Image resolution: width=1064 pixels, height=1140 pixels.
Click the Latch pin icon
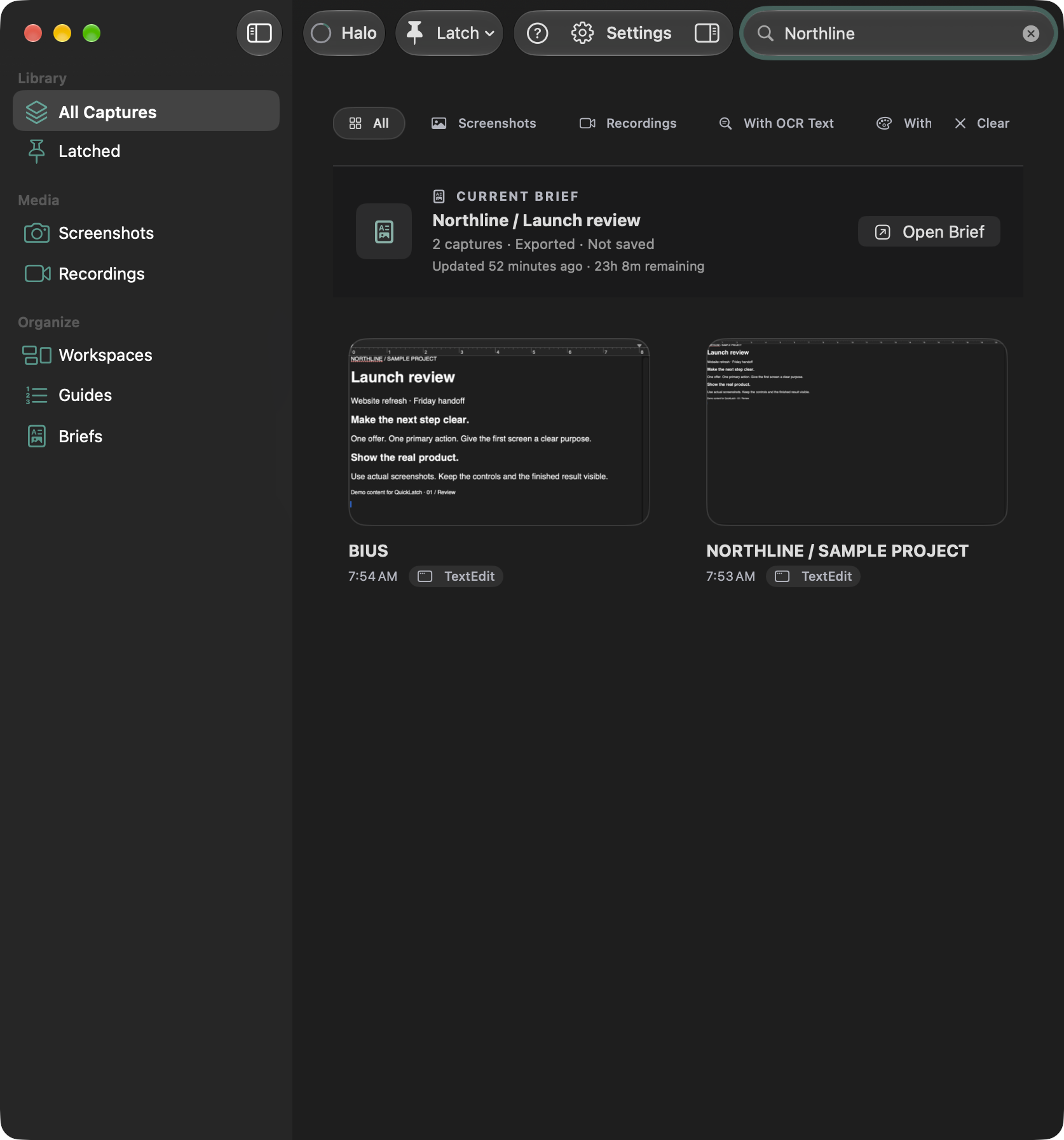click(x=414, y=33)
